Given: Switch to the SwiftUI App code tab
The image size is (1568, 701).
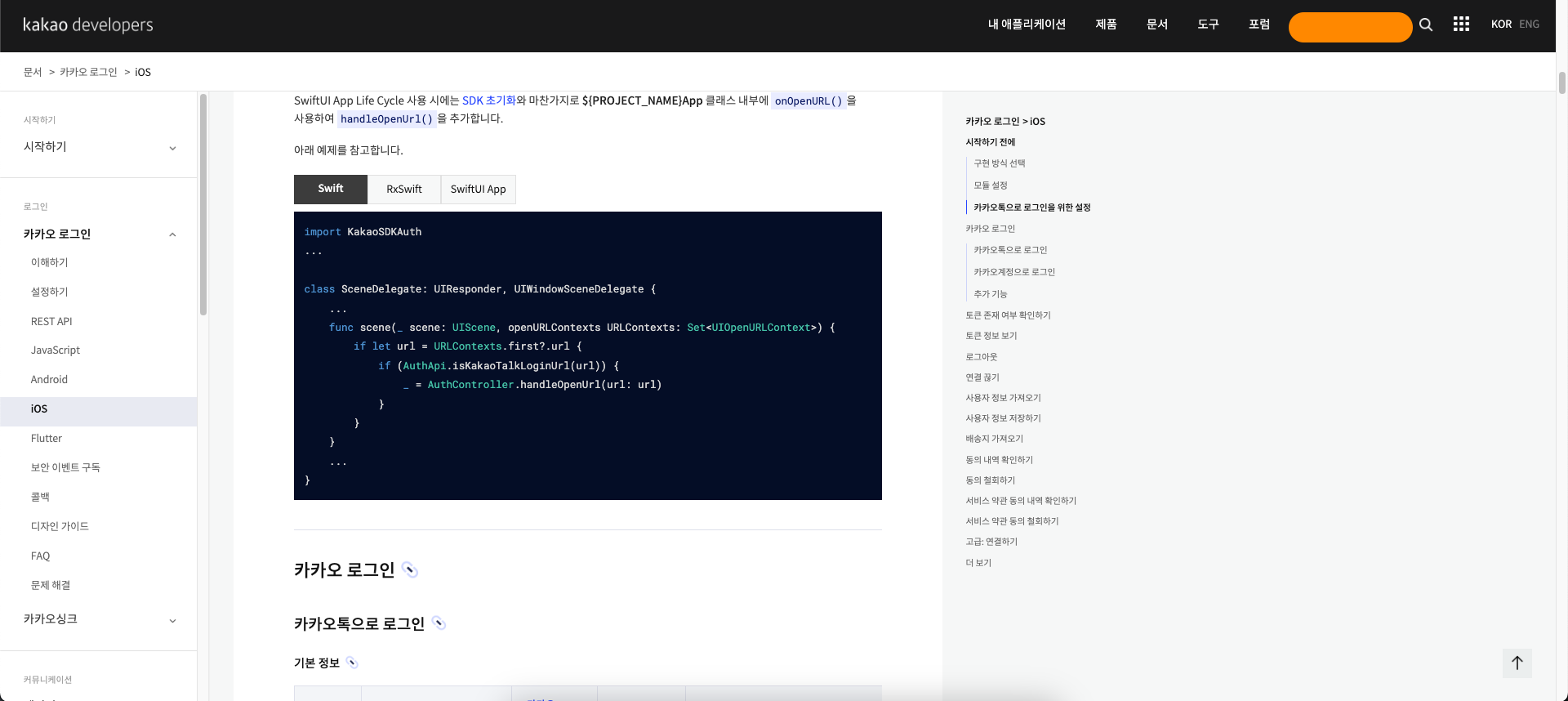Looking at the screenshot, I should [x=479, y=189].
